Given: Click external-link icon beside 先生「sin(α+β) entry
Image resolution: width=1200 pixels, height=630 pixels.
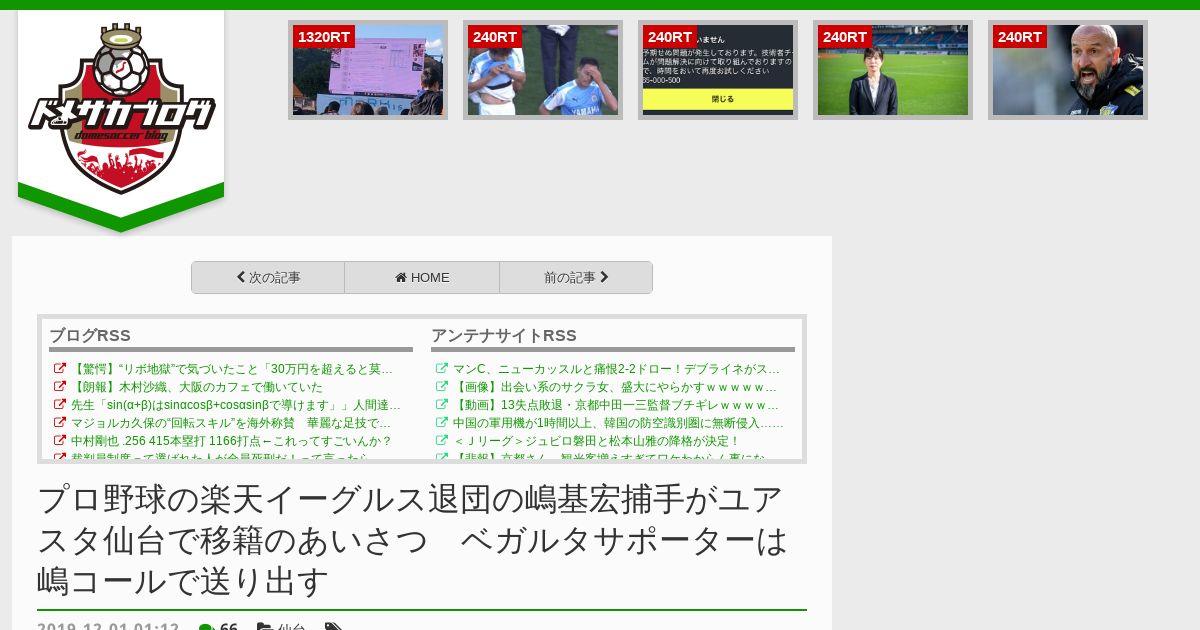Looking at the screenshot, I should click(x=60, y=405).
